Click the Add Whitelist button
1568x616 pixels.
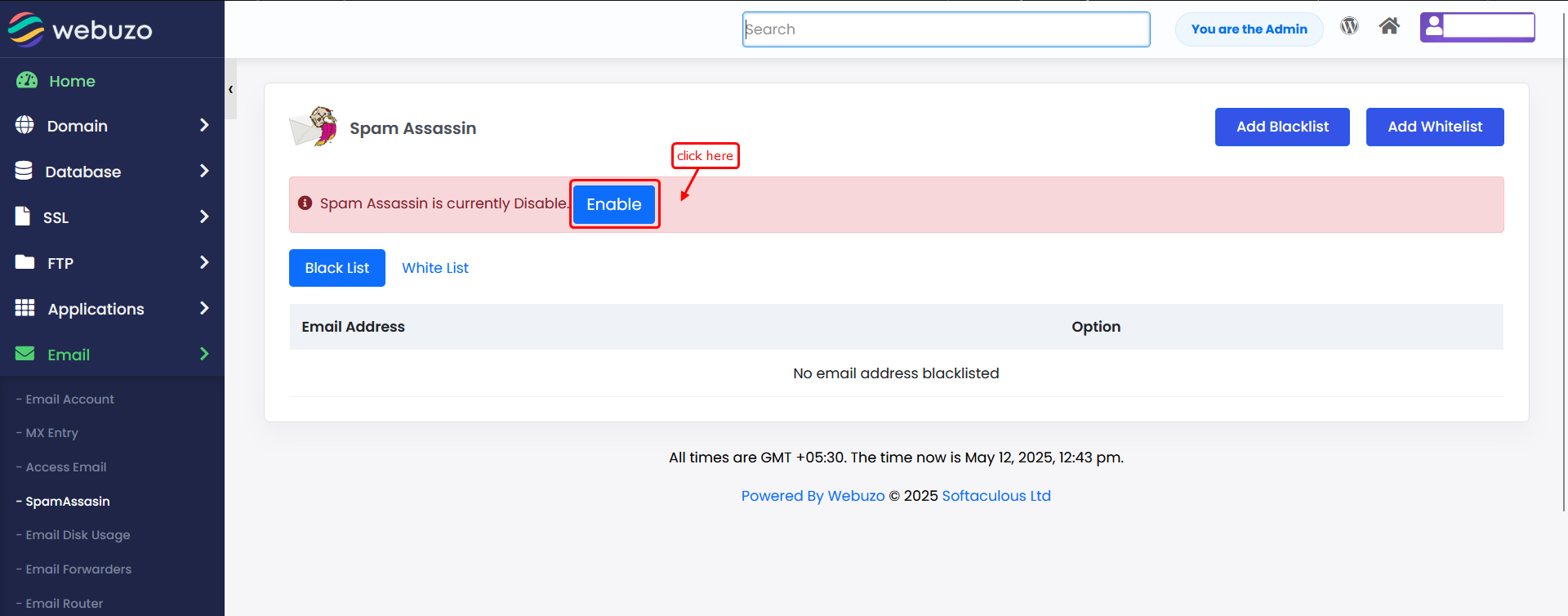click(x=1435, y=127)
